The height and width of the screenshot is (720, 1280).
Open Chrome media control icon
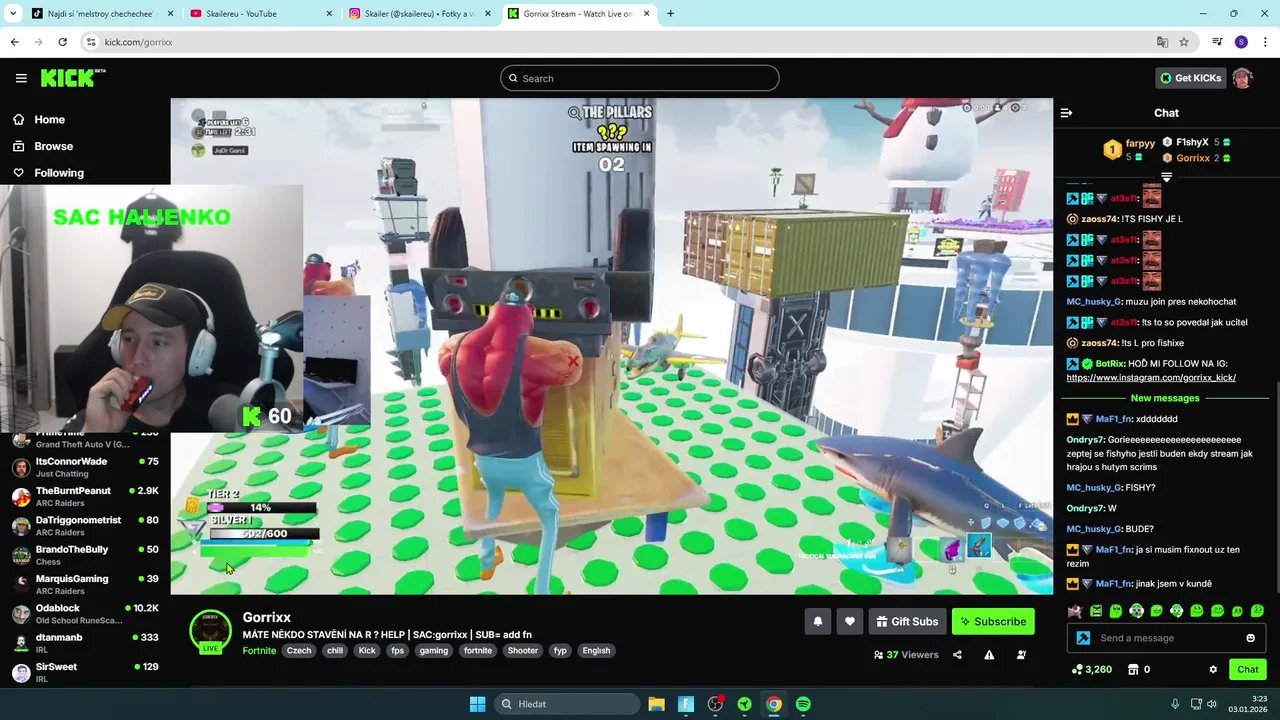(x=1217, y=42)
